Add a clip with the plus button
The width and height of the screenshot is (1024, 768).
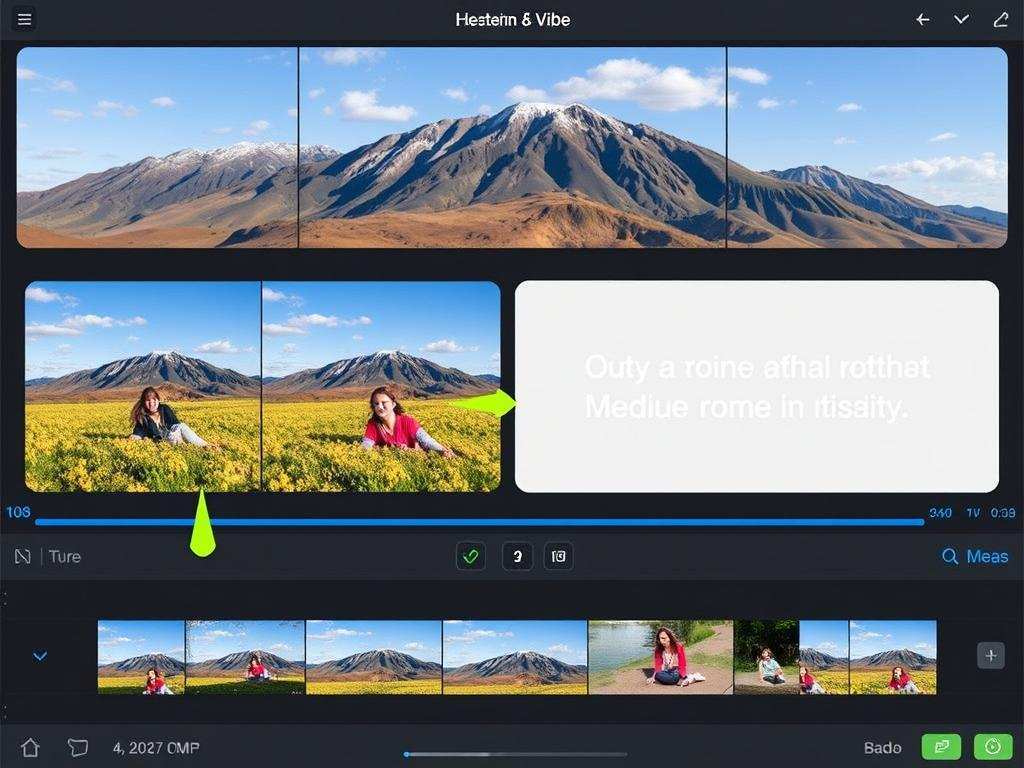click(x=990, y=656)
